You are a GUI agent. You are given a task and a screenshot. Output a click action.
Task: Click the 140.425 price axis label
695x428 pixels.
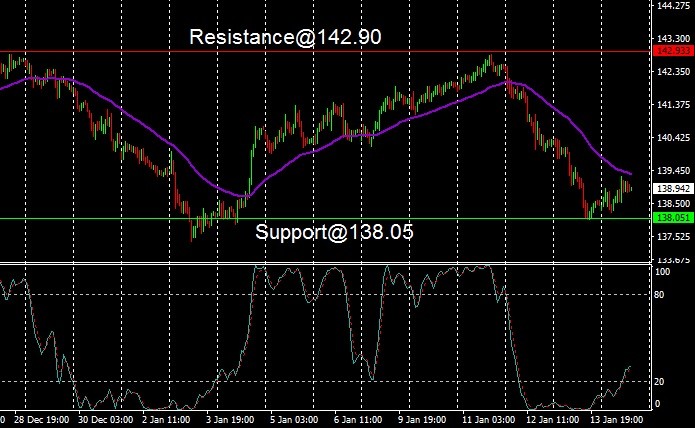click(673, 138)
